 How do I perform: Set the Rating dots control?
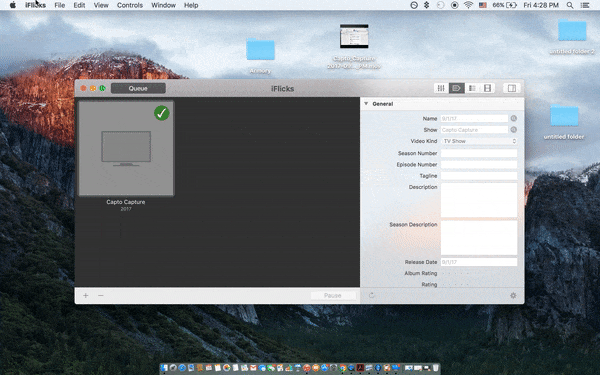pos(455,284)
